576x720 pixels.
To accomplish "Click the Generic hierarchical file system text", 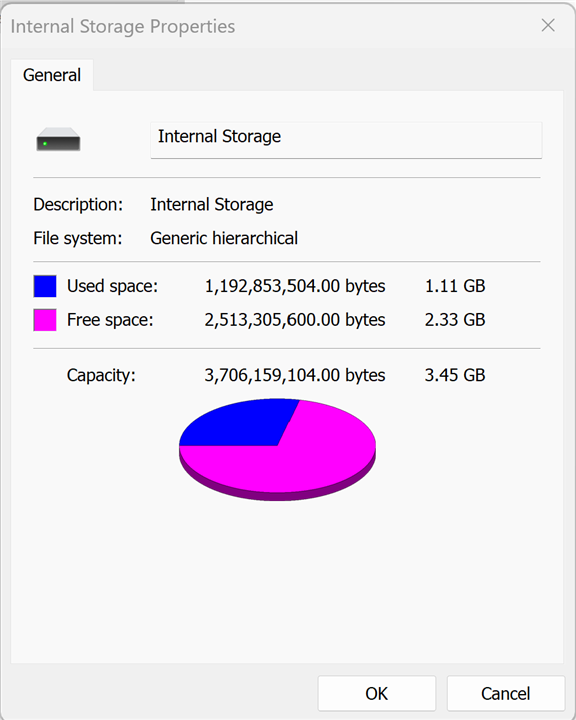I will [x=224, y=238].
